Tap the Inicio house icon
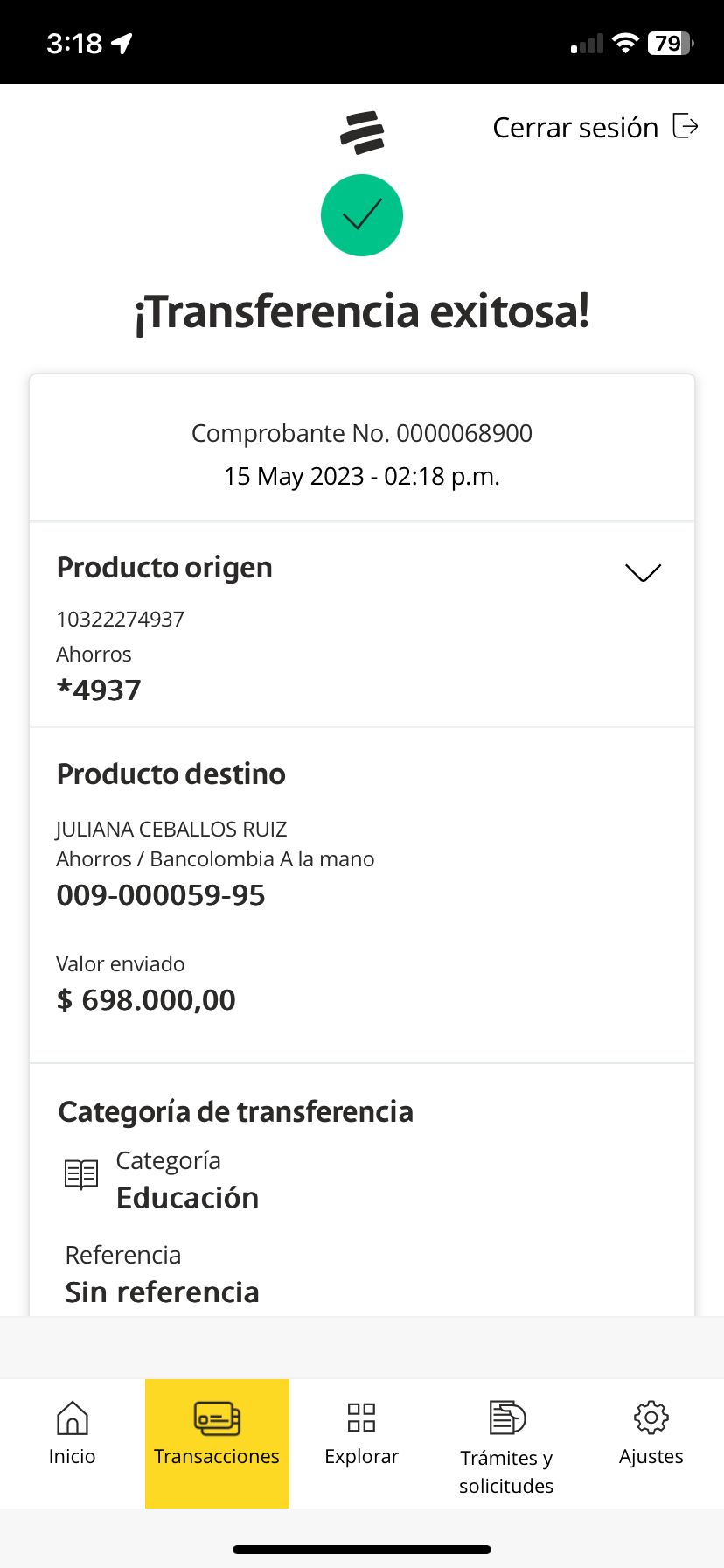The height and width of the screenshot is (1568, 724). 72,1417
